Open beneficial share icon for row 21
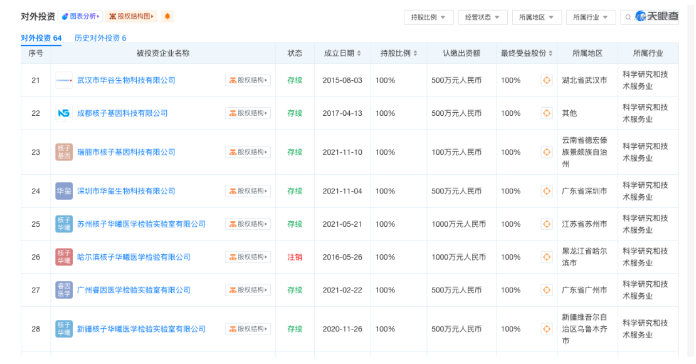The width and height of the screenshot is (696, 364). (546, 80)
